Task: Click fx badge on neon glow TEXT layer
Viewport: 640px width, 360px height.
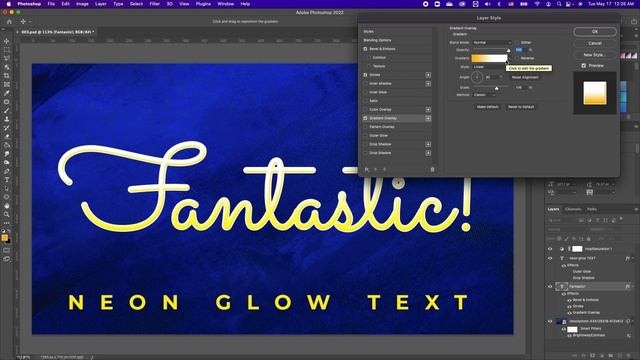Action: pos(628,258)
